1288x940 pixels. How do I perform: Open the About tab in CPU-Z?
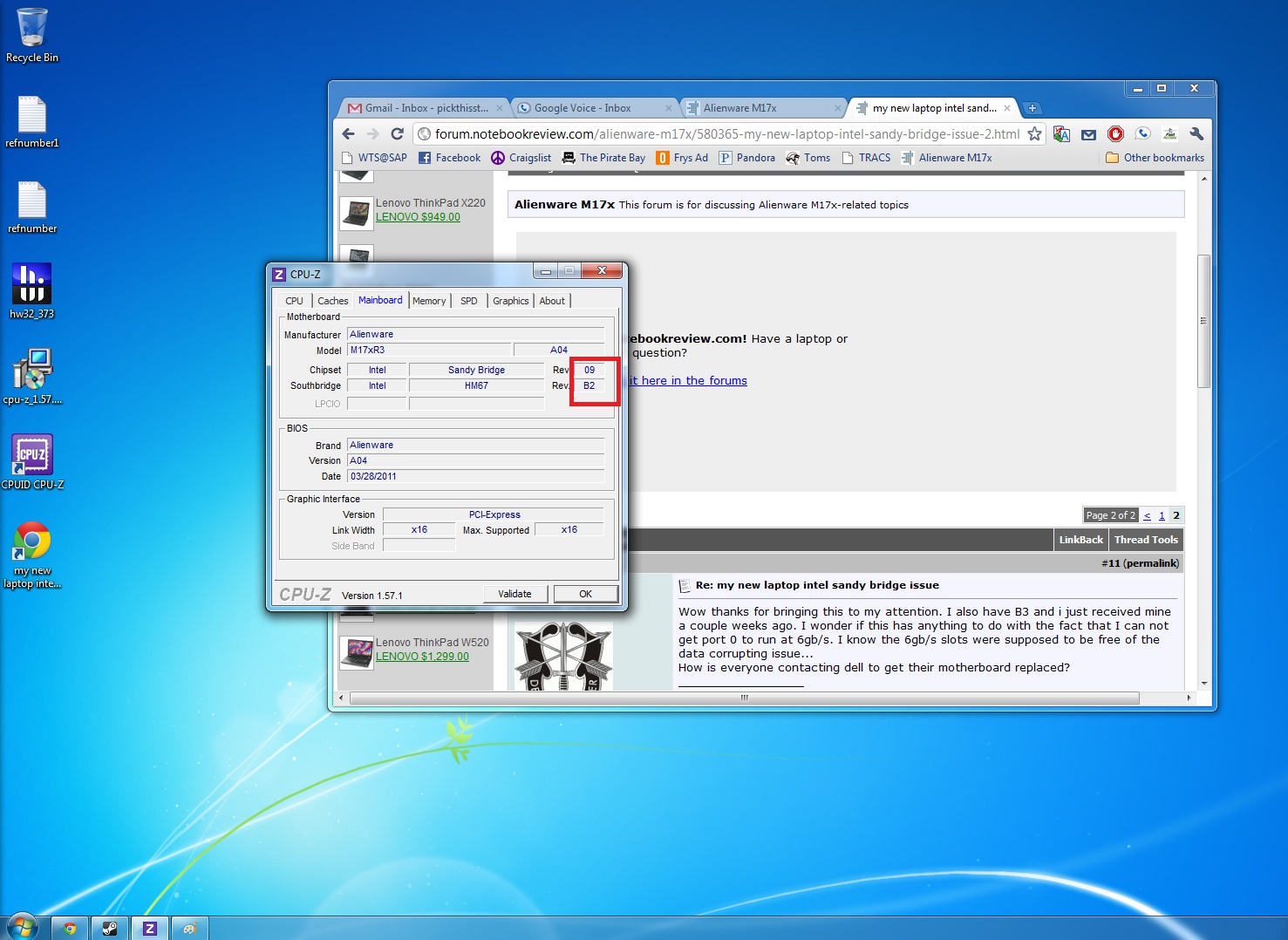click(x=552, y=301)
